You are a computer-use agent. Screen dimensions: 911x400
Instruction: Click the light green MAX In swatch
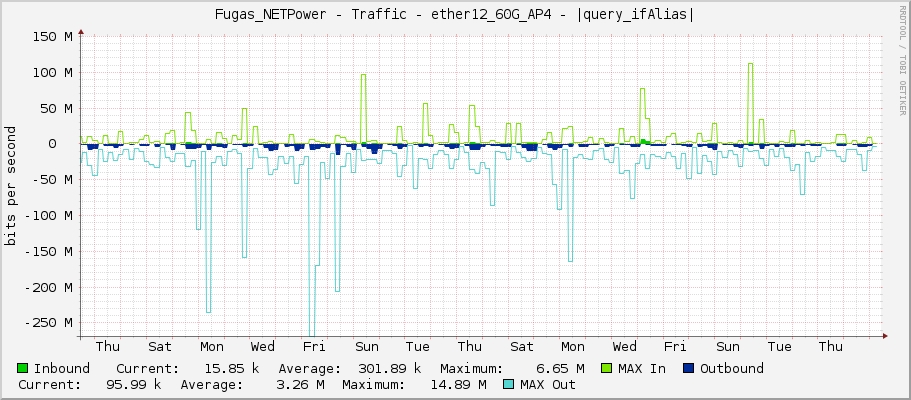(x=607, y=368)
